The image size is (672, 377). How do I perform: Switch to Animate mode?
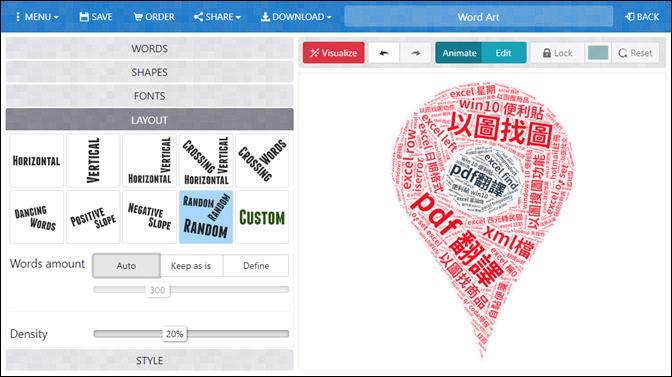coord(459,53)
